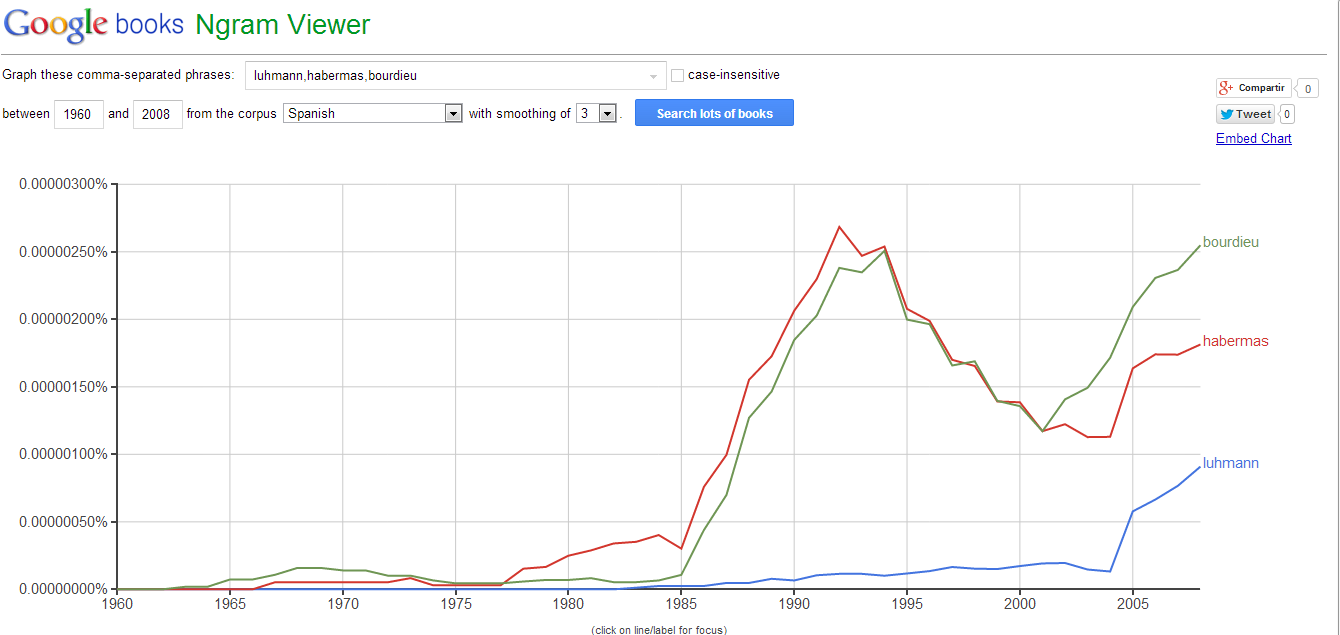
Task: Click the 1990 tick on the x-axis
Action: (x=794, y=604)
